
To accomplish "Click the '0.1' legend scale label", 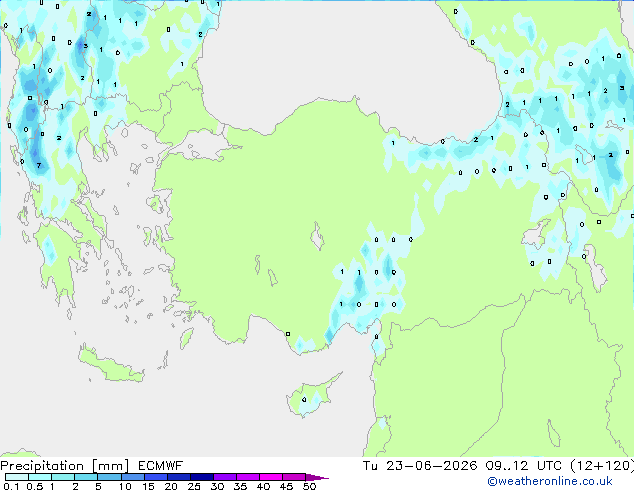I will [x=11, y=486].
